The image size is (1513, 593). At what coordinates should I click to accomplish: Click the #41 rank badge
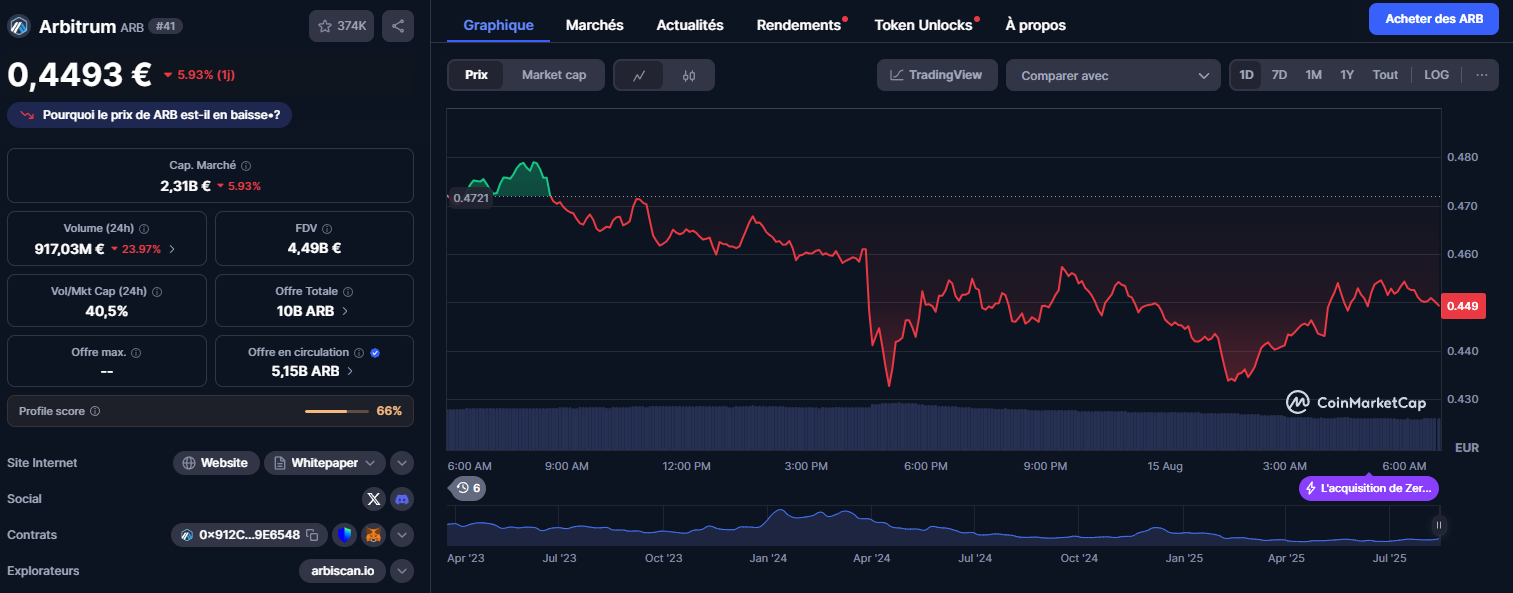[x=166, y=26]
